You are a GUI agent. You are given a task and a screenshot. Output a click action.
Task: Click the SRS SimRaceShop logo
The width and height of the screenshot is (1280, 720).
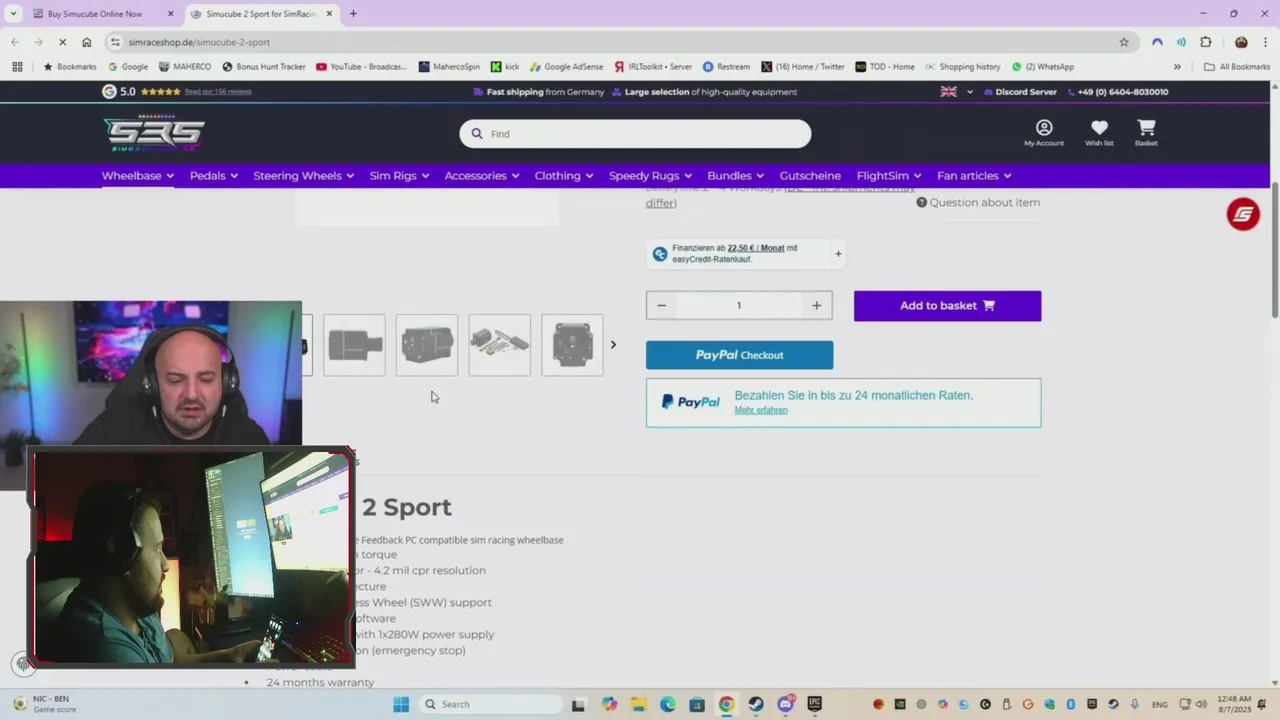[x=154, y=133]
